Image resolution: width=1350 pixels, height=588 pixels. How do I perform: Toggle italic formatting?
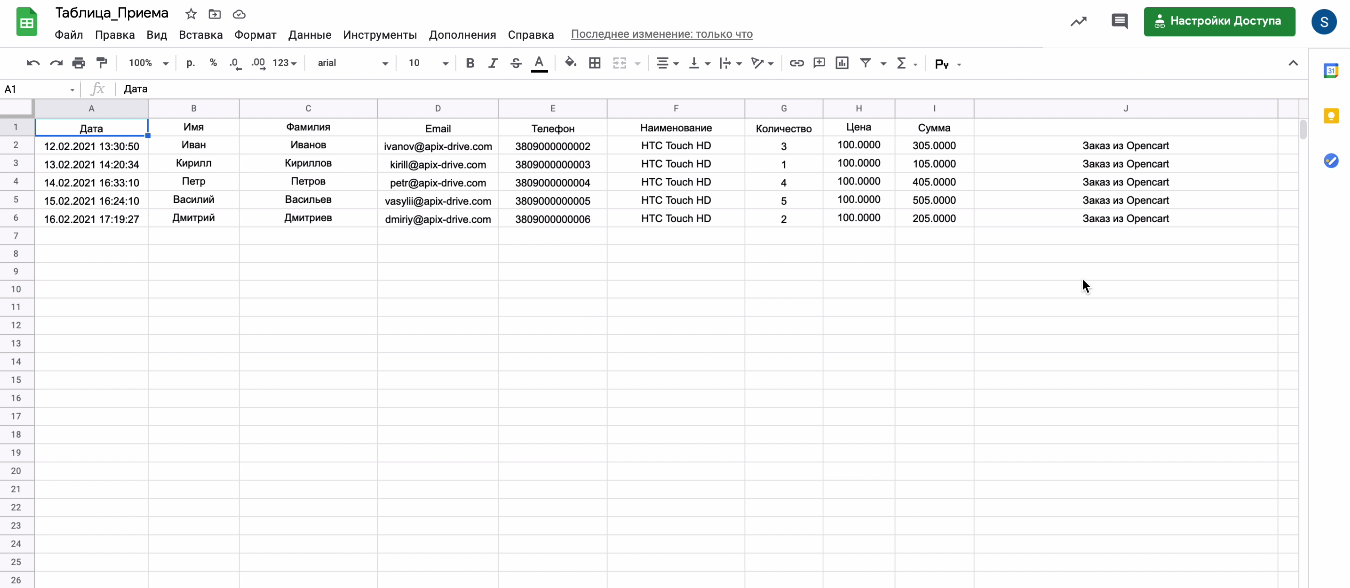click(493, 63)
